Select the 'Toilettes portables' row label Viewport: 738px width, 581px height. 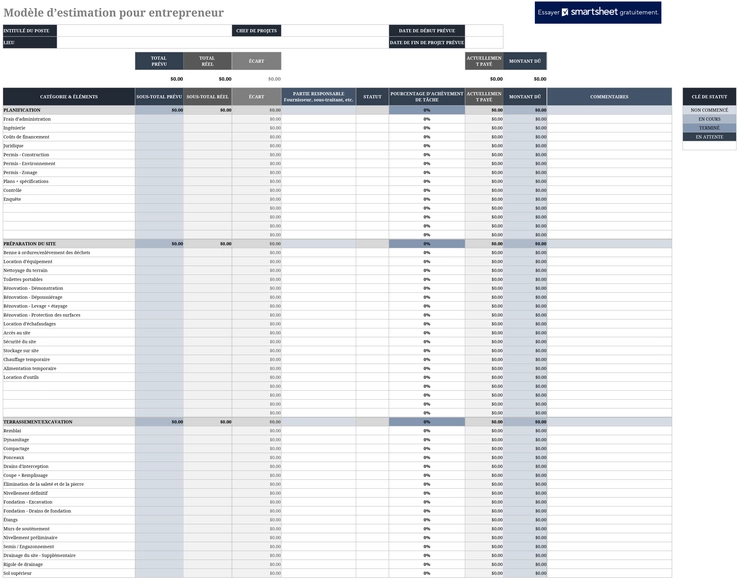pos(23,280)
